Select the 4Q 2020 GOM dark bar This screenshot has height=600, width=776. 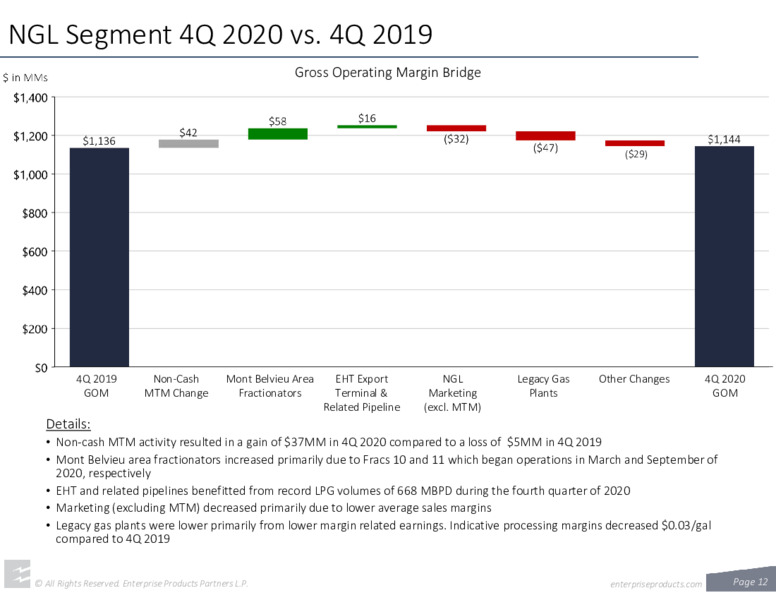click(x=724, y=256)
